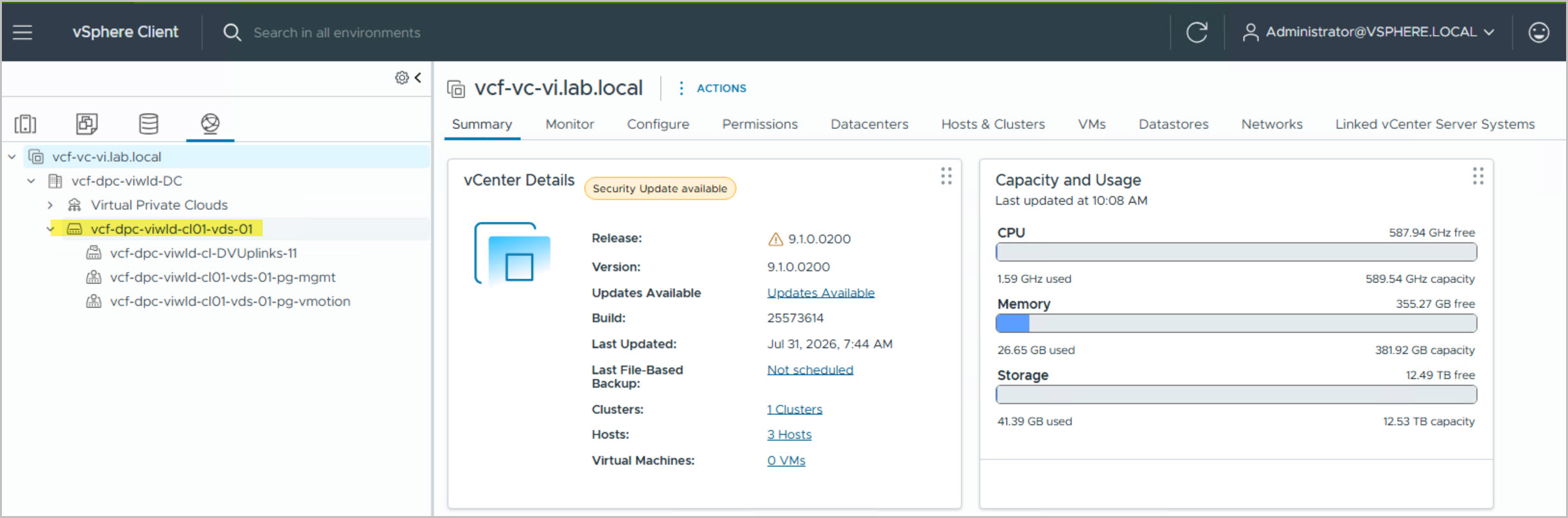Screen dimensions: 1568x518
Task: Open the hamburger main menu
Action: click(x=22, y=32)
